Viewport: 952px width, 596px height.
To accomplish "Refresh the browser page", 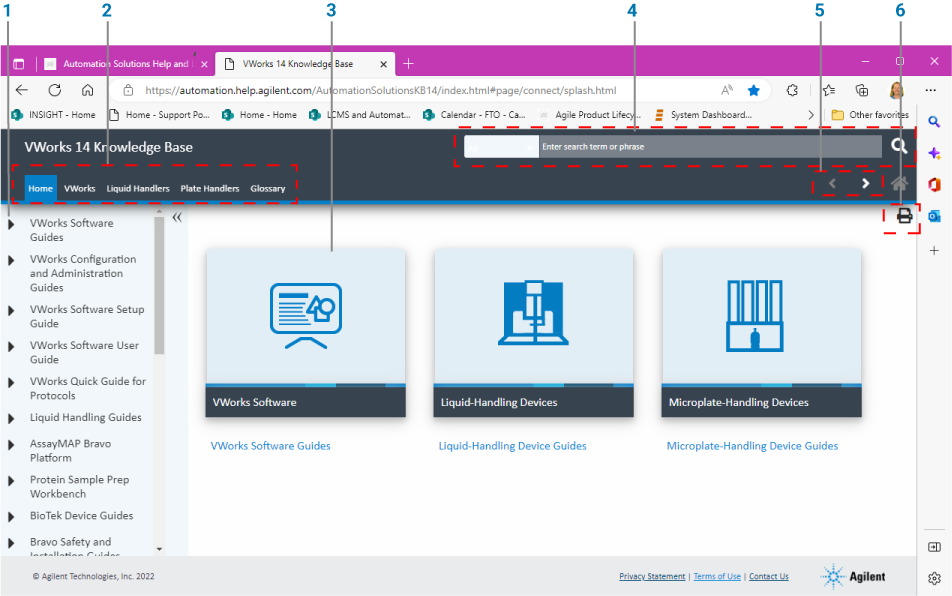I will [55, 90].
